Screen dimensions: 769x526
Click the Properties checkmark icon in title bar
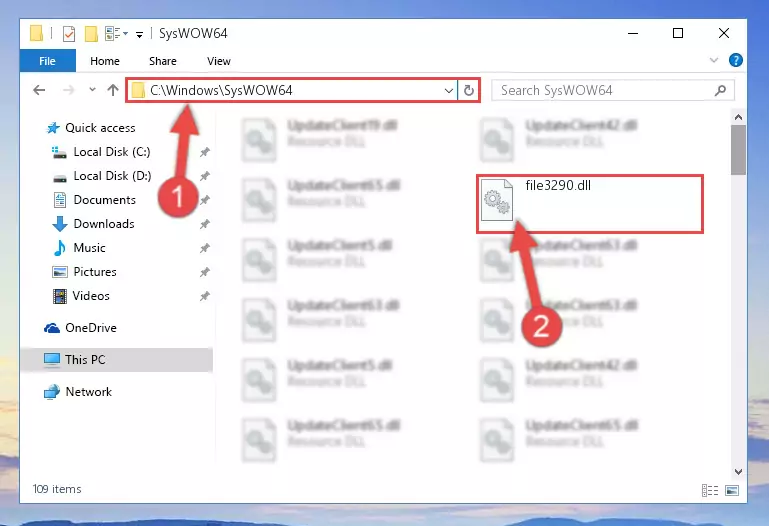click(69, 34)
